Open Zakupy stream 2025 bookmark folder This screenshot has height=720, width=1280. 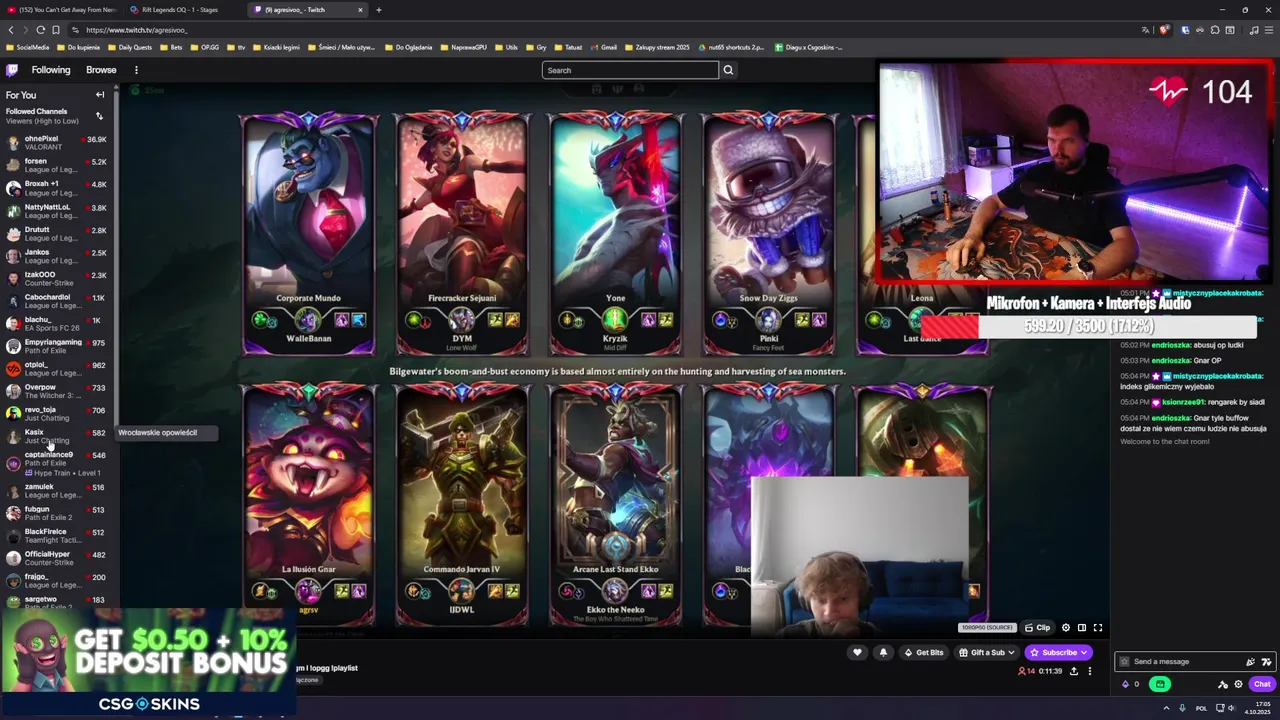pos(658,47)
